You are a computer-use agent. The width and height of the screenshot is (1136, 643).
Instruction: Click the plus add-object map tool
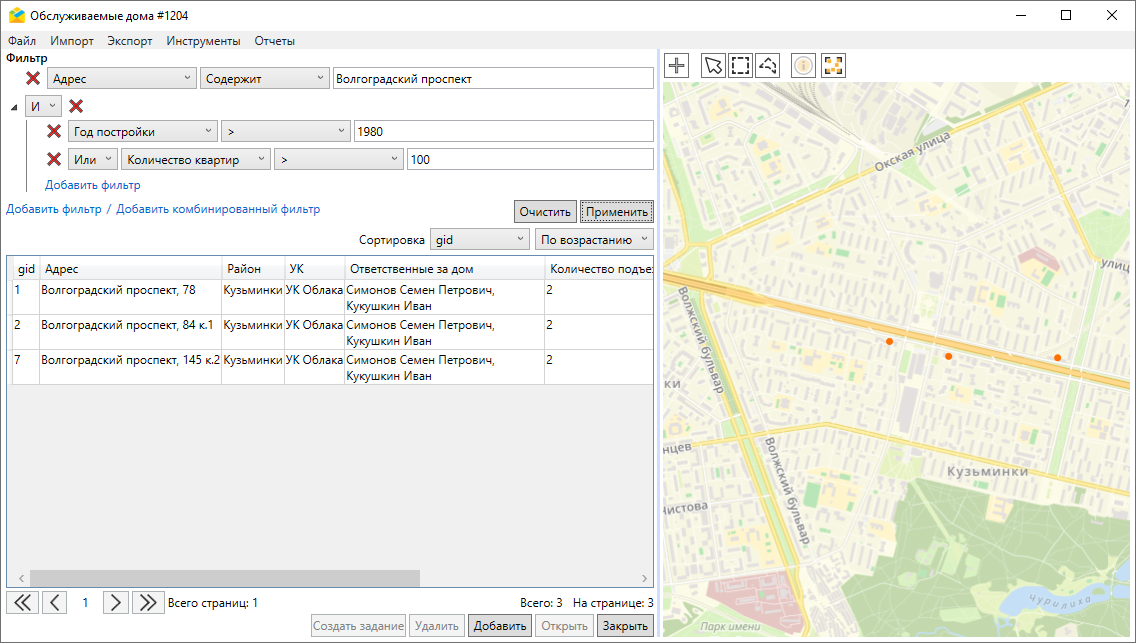(x=677, y=66)
